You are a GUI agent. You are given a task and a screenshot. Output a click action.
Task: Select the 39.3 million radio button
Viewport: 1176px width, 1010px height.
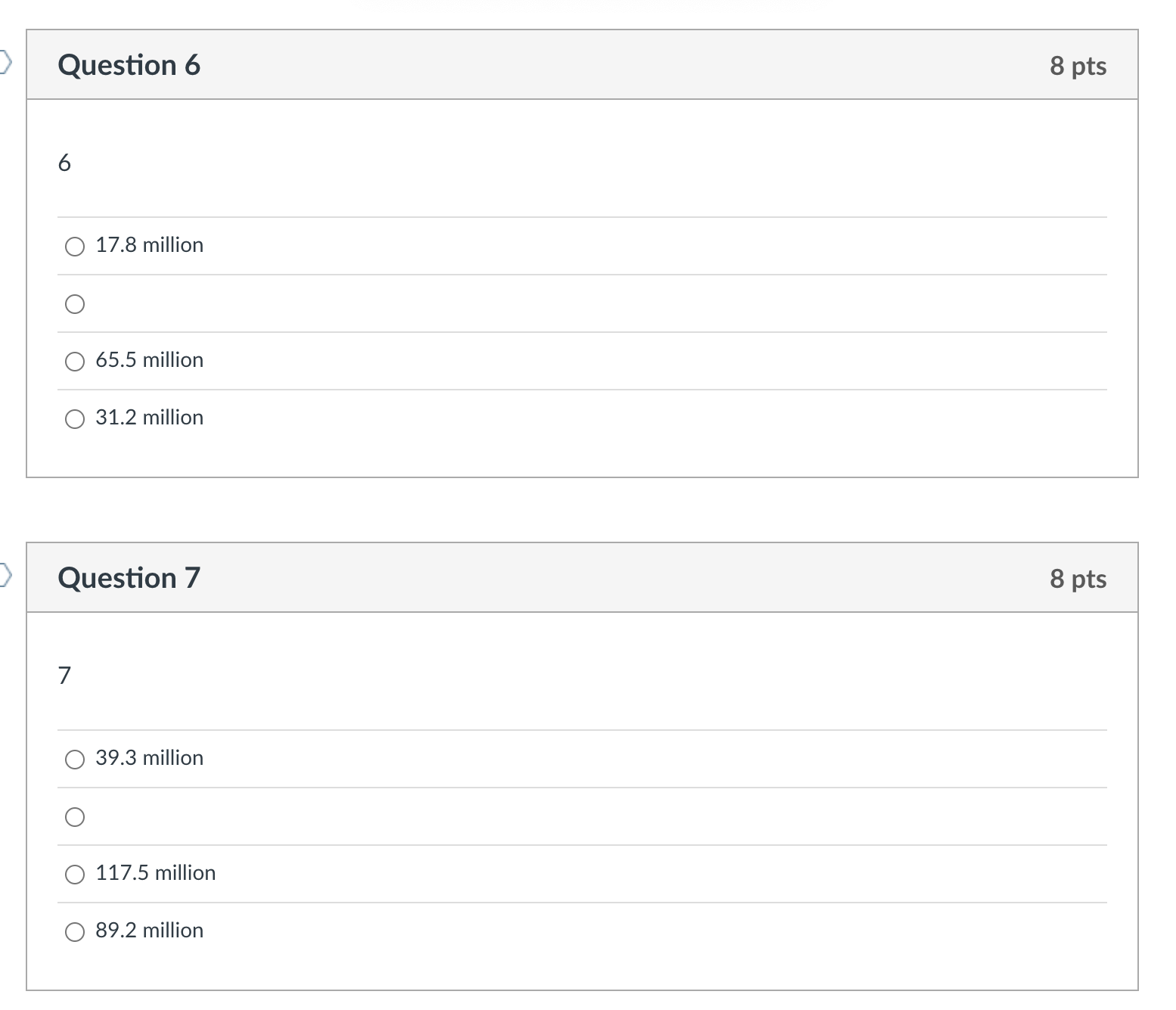75,760
